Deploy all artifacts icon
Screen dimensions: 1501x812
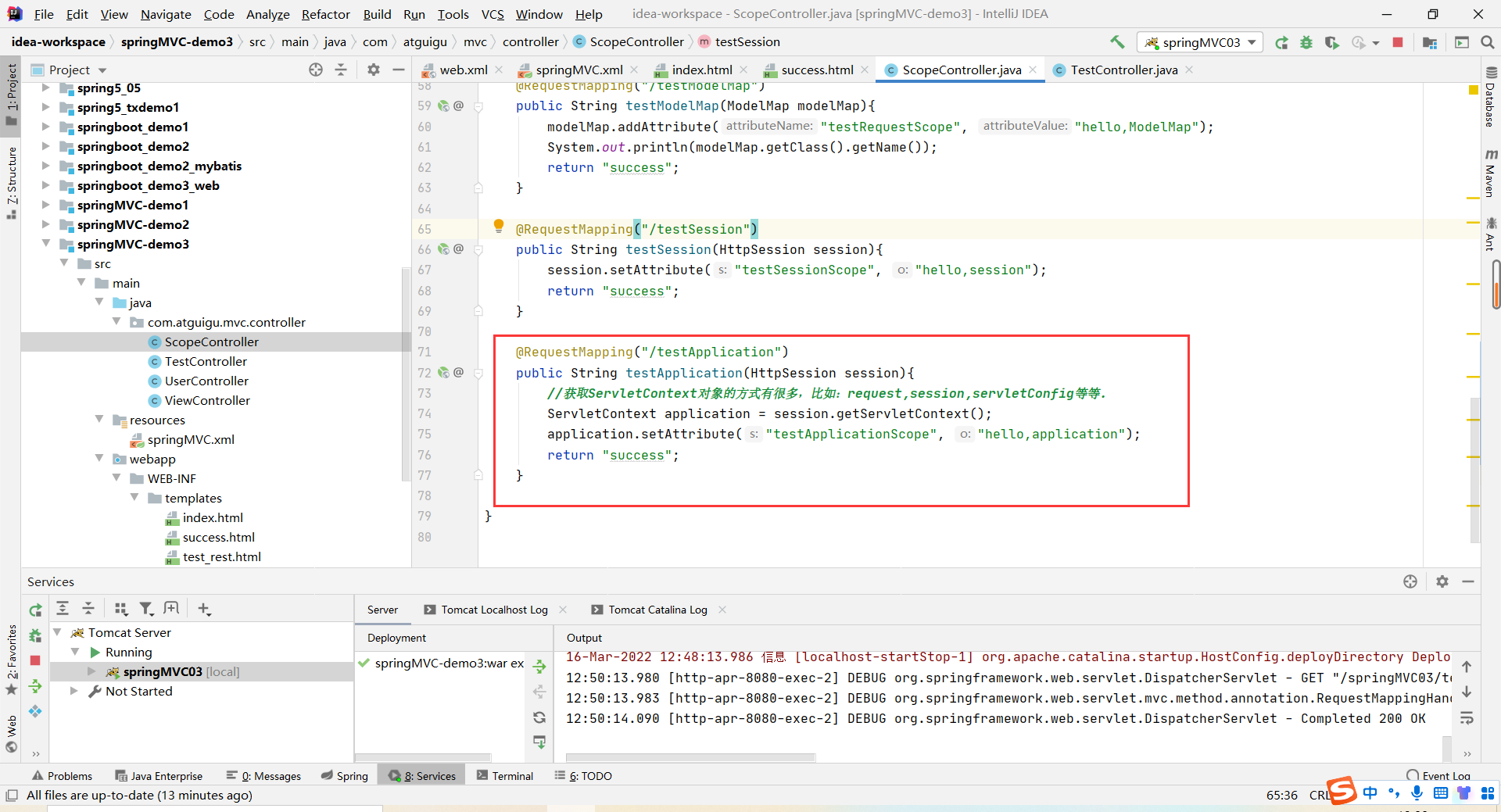539,667
